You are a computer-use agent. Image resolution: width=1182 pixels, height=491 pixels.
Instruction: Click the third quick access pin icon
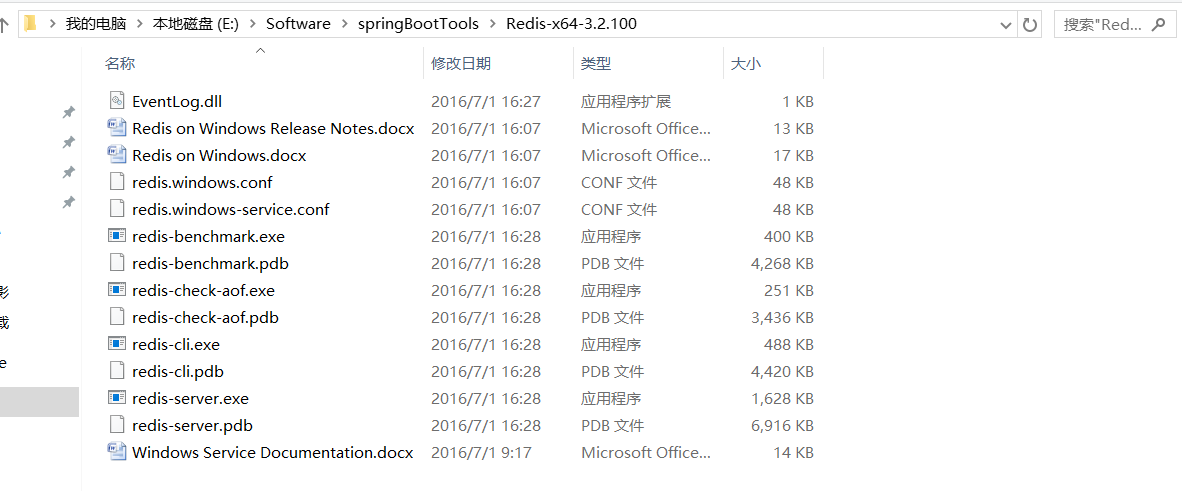click(68, 172)
